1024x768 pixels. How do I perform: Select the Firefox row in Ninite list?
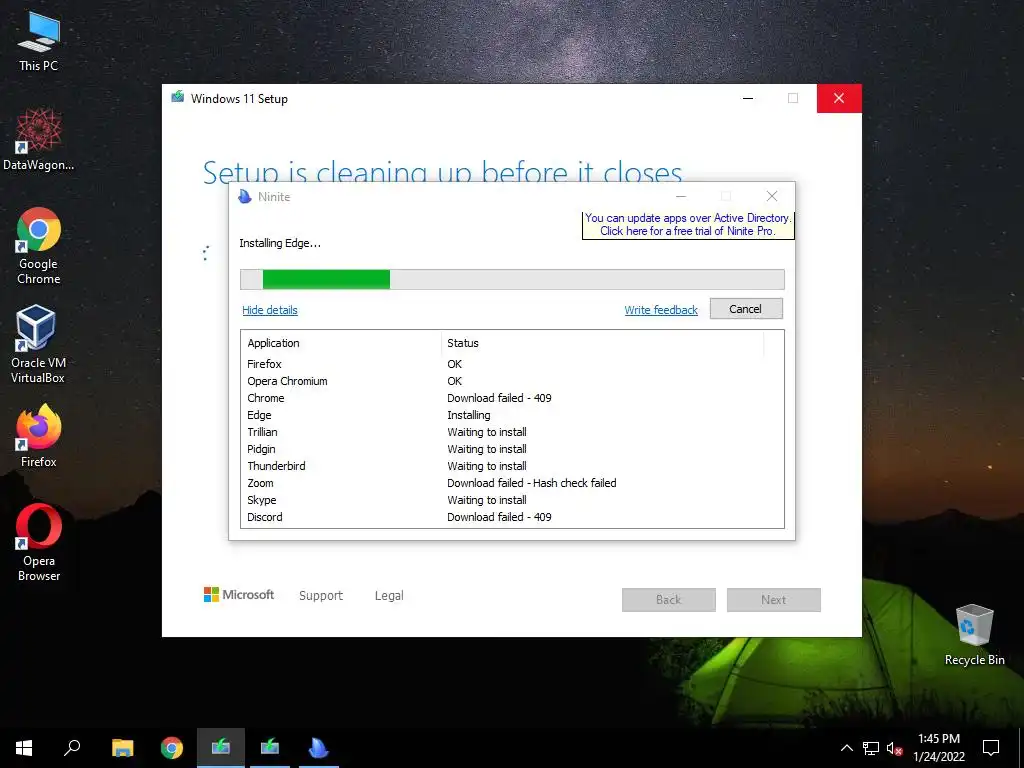point(512,364)
